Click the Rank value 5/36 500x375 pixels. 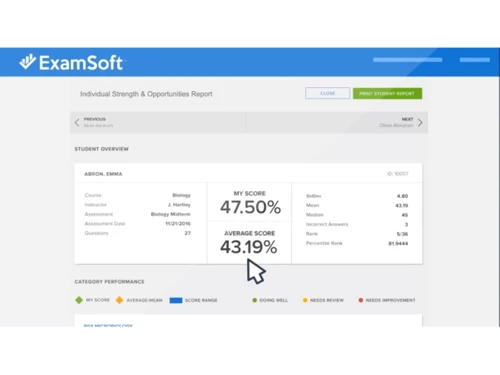[x=402, y=234]
